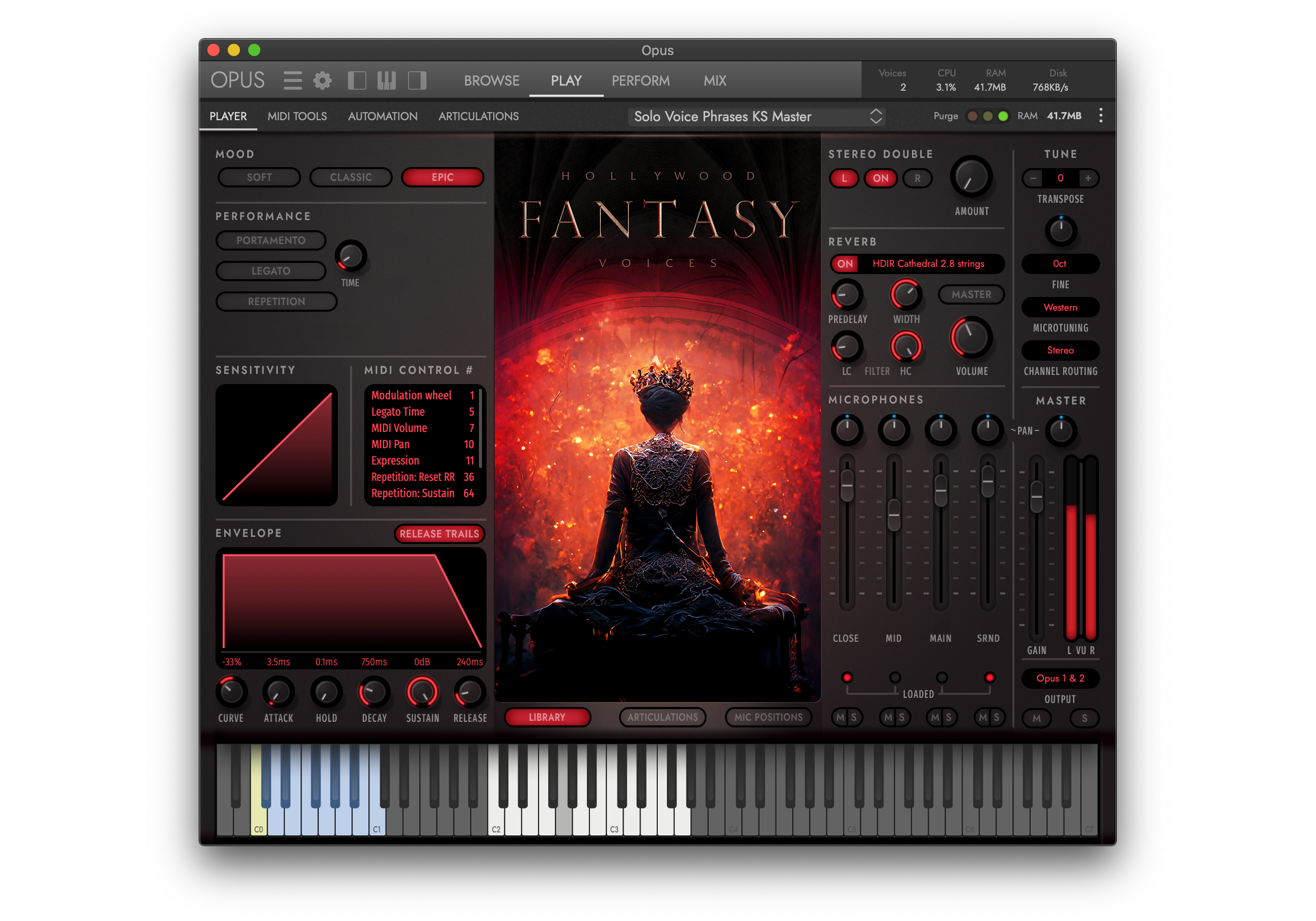Adjust the reverb Volume knob

tap(971, 338)
